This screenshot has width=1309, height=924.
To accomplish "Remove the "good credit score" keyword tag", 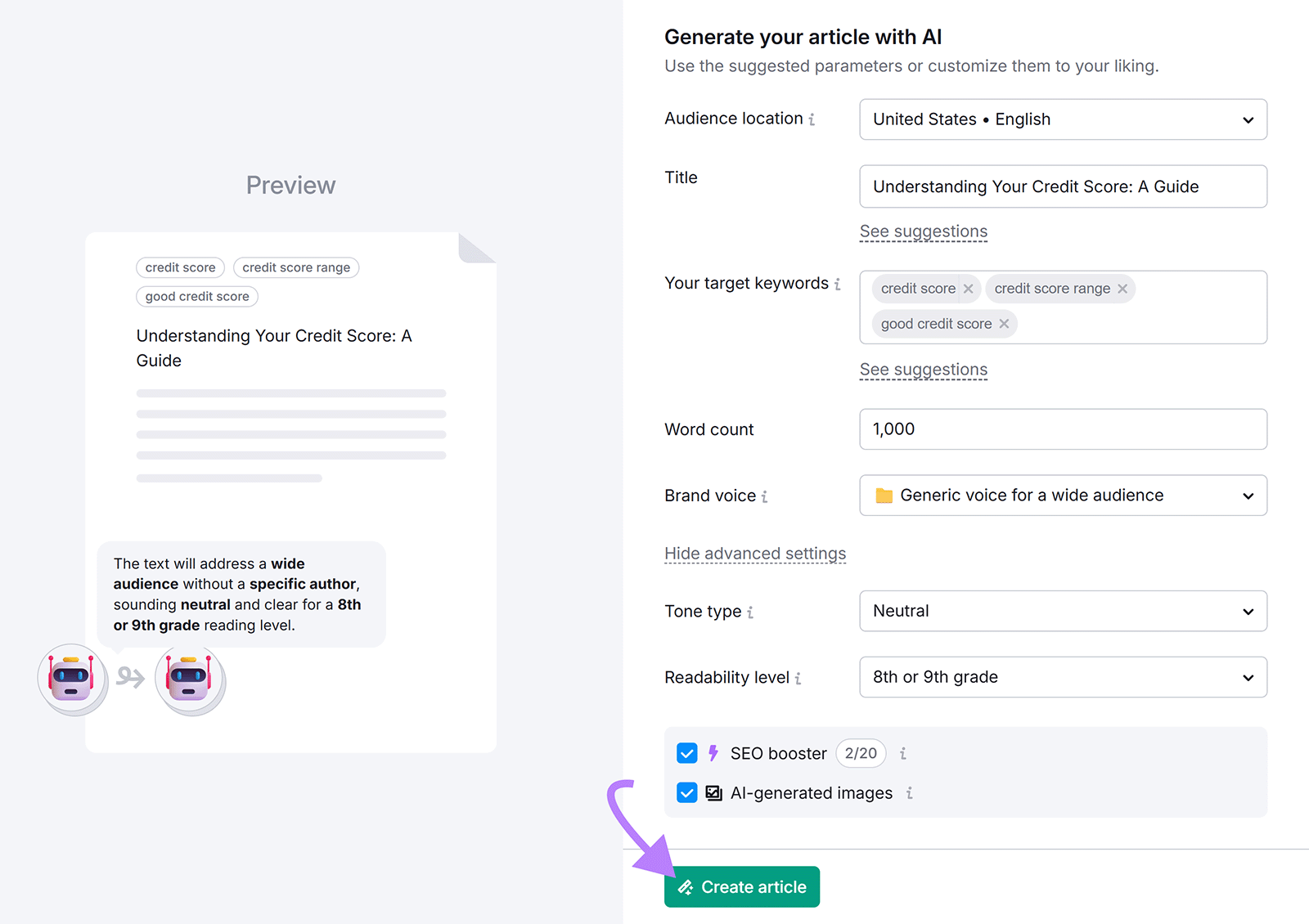I will (1004, 324).
